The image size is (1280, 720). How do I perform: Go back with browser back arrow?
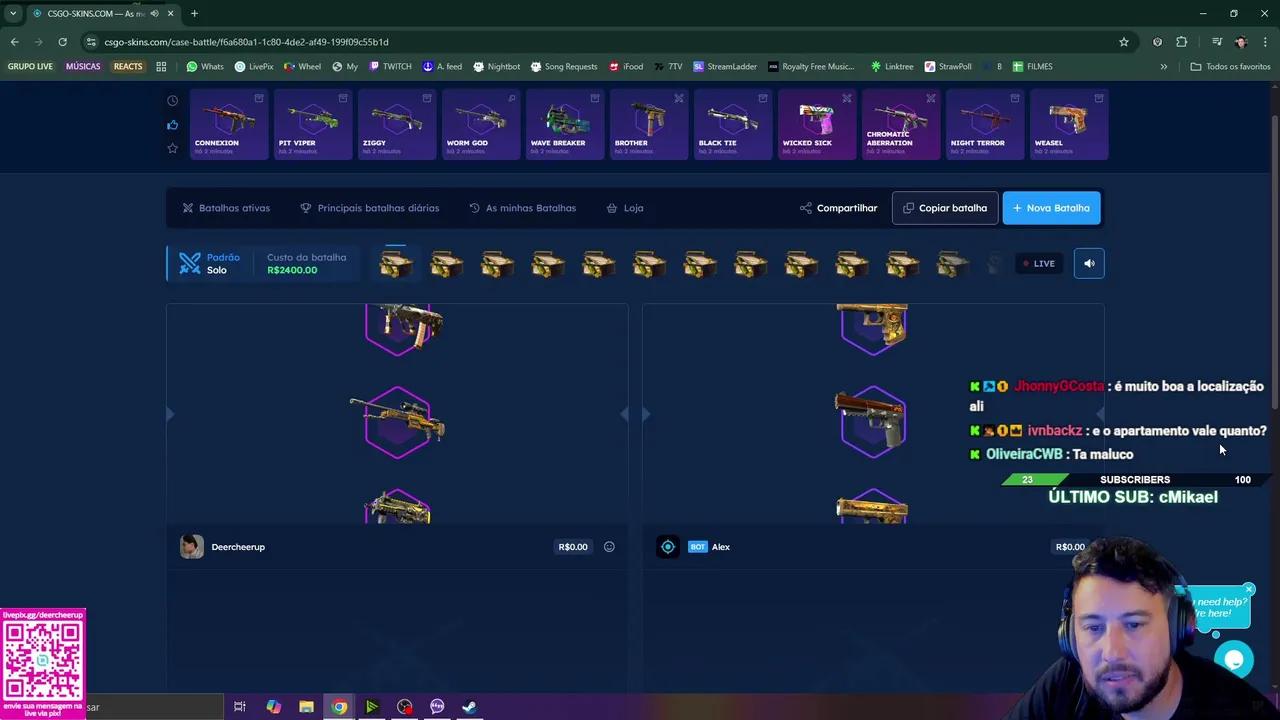[14, 42]
